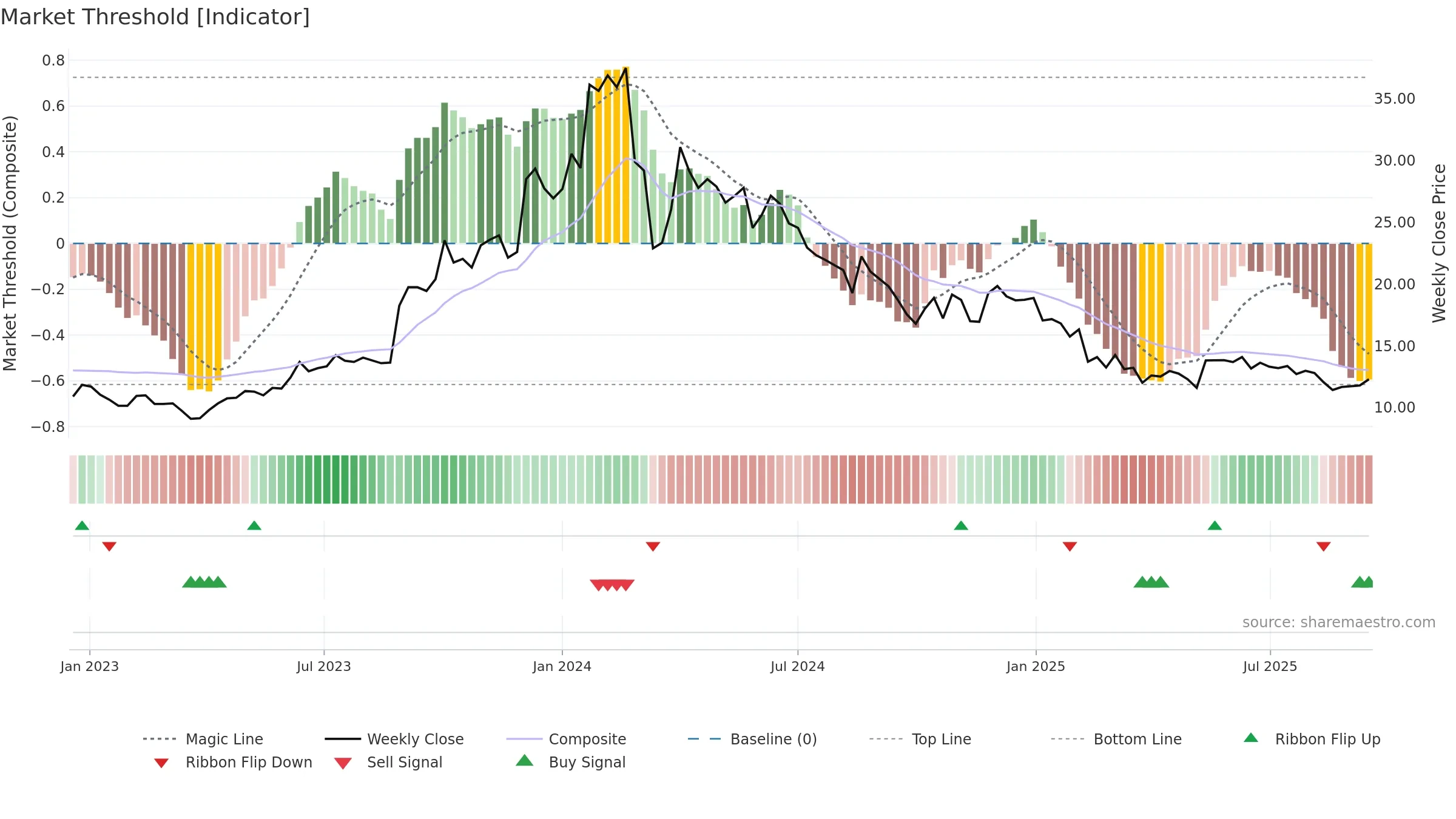Click the −0.8 tick on left axis
The height and width of the screenshot is (819, 1456).
pos(48,427)
